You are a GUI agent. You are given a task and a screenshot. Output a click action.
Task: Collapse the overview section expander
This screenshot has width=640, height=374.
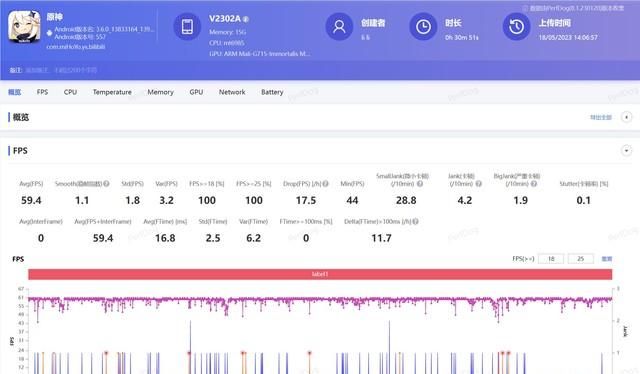[627, 117]
